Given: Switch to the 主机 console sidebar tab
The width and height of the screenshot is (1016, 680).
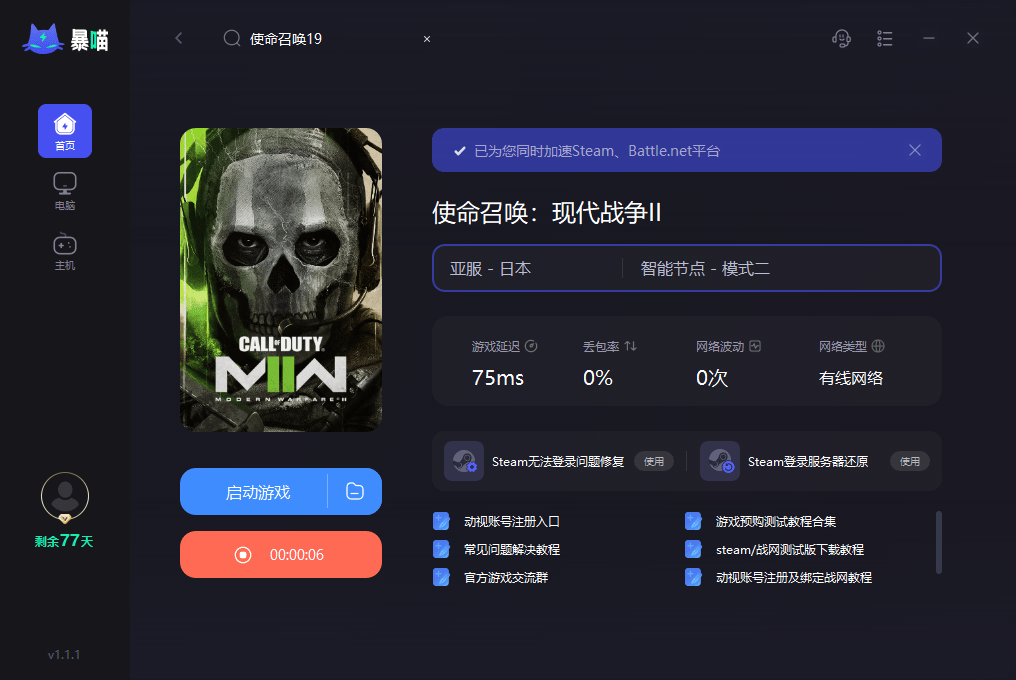Looking at the screenshot, I should (65, 252).
